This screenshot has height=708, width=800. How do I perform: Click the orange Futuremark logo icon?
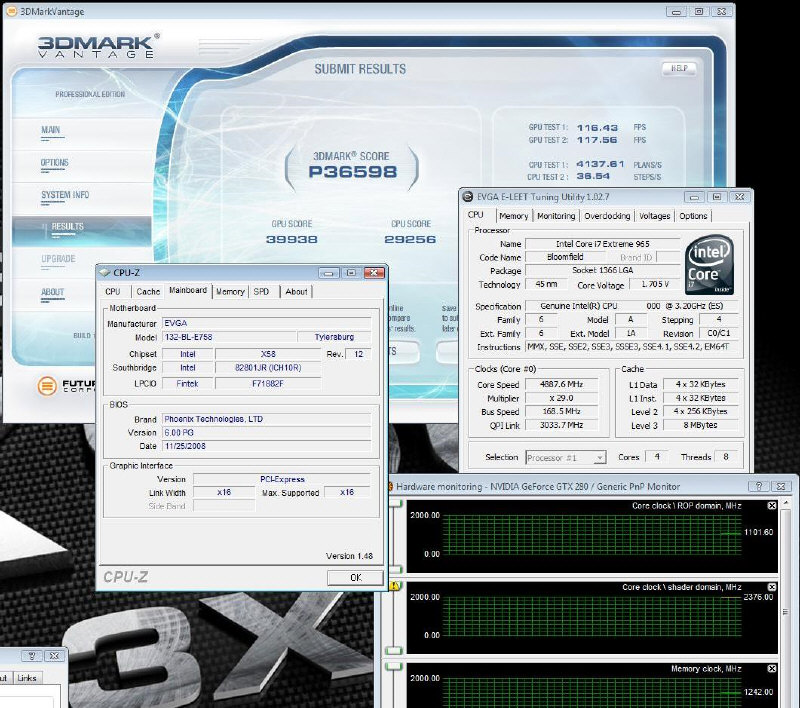pos(47,386)
